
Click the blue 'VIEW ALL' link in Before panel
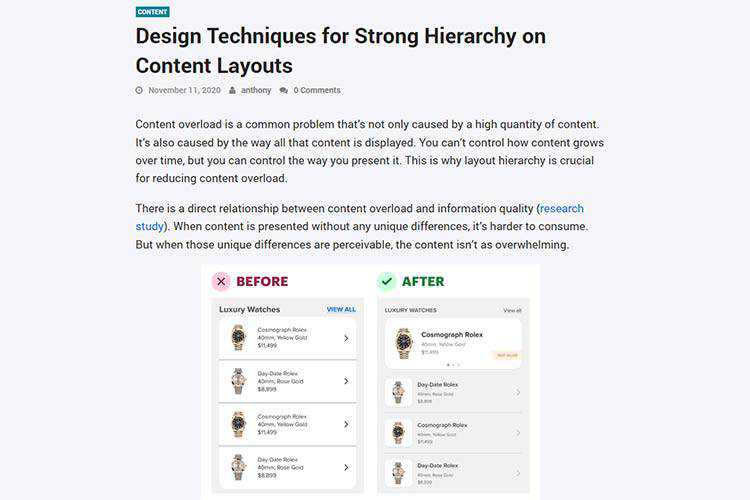(x=341, y=310)
